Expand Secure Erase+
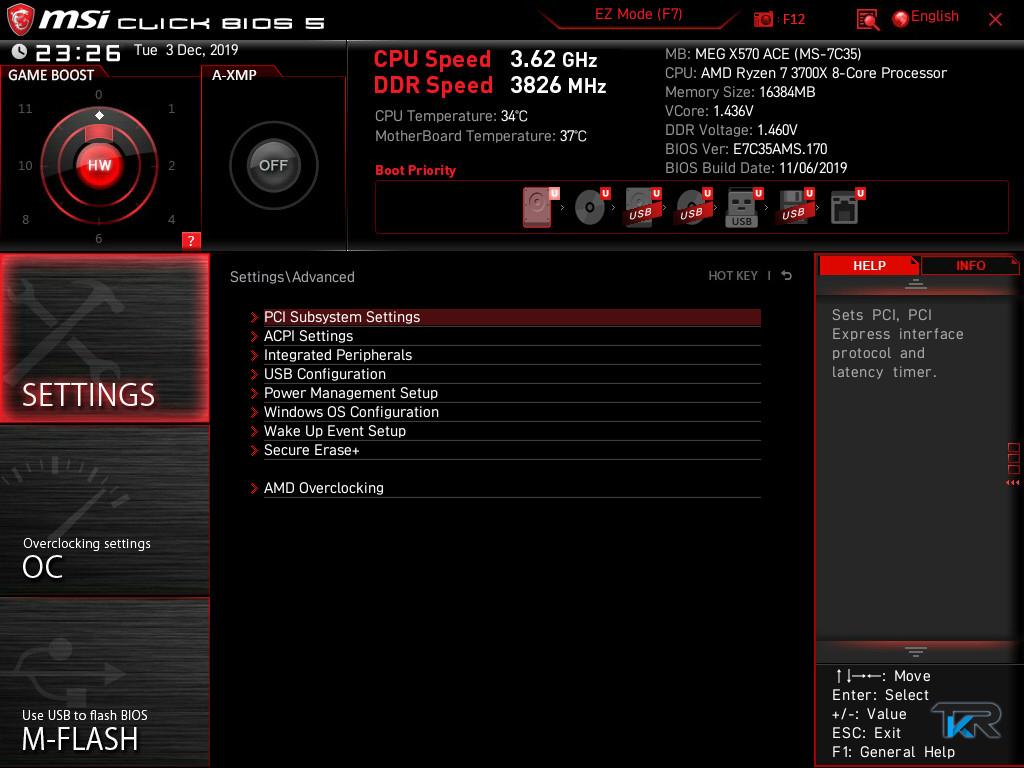This screenshot has height=768, width=1024. click(x=505, y=450)
